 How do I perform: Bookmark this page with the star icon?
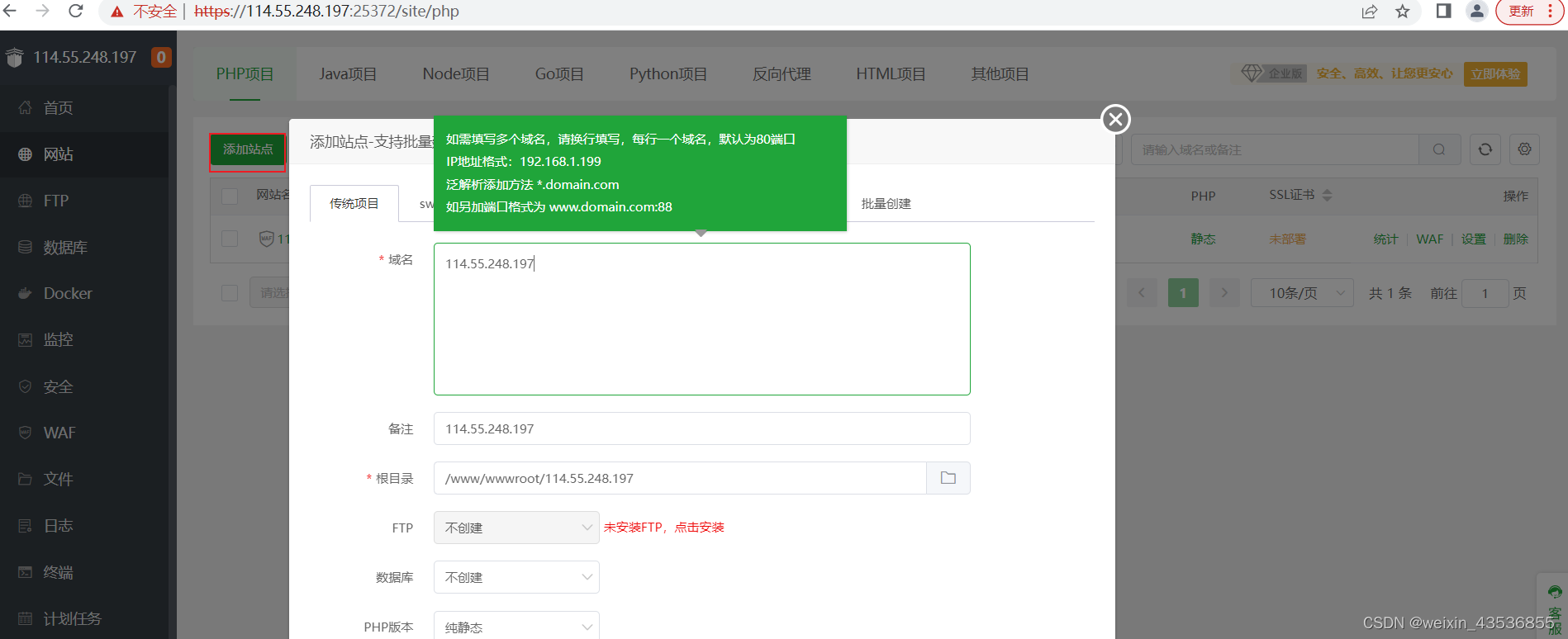tap(1403, 11)
